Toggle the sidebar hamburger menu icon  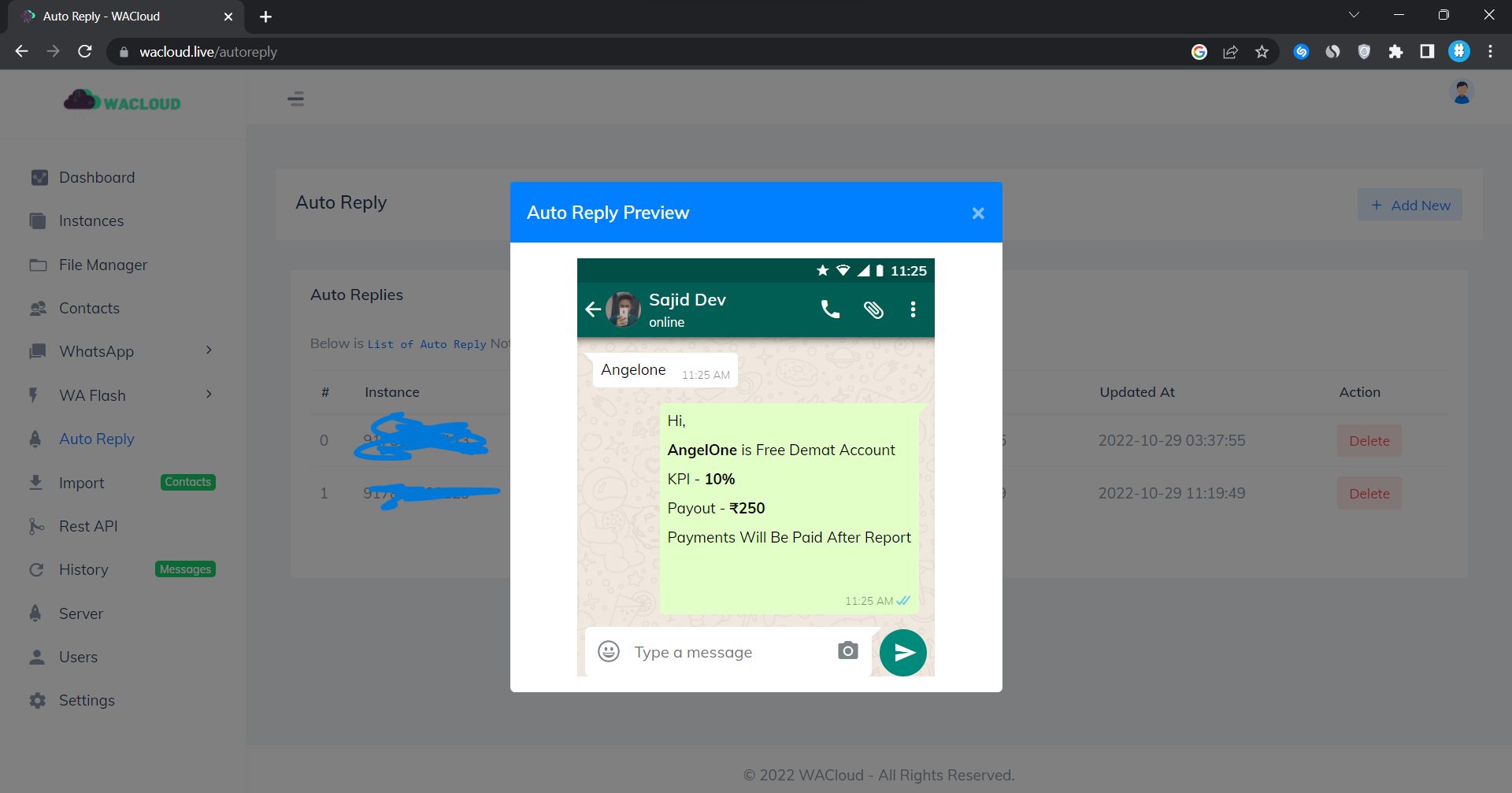(296, 99)
